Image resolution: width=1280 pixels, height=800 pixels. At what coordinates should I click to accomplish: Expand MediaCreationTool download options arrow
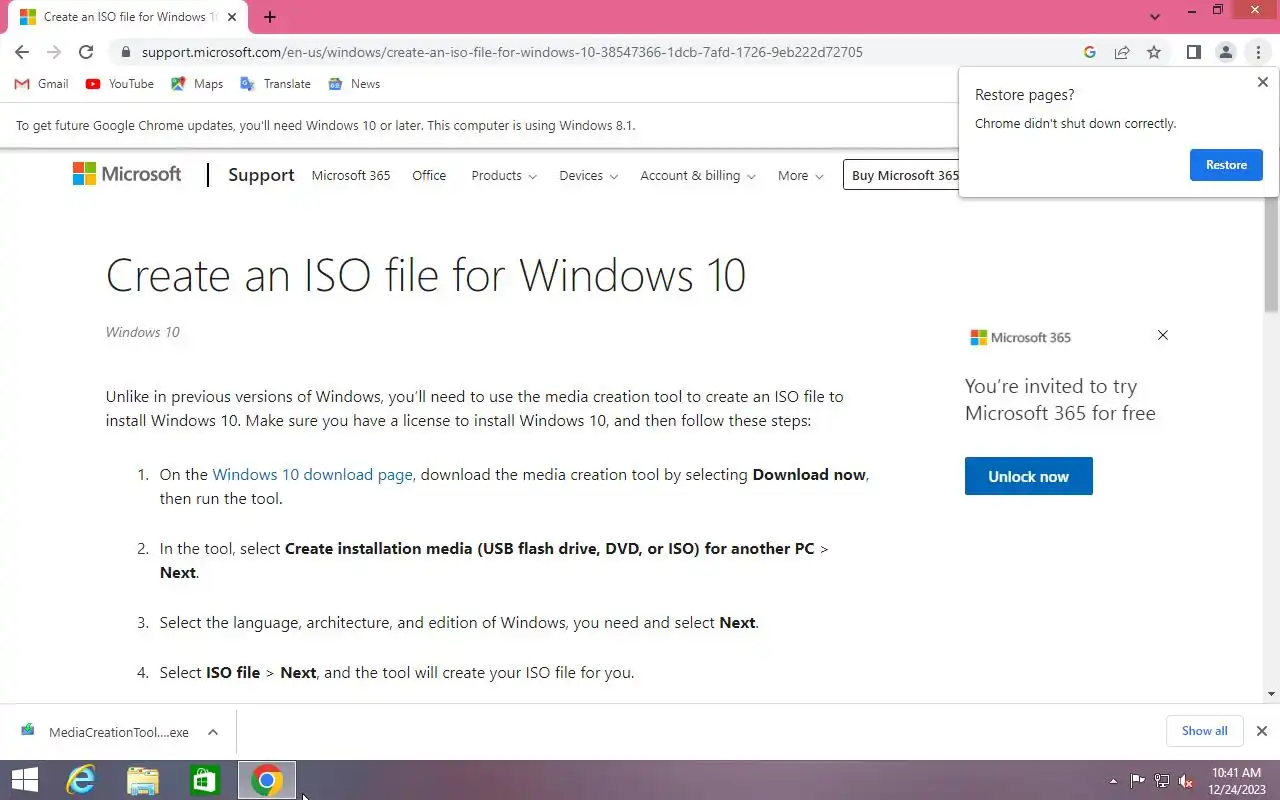coord(213,732)
